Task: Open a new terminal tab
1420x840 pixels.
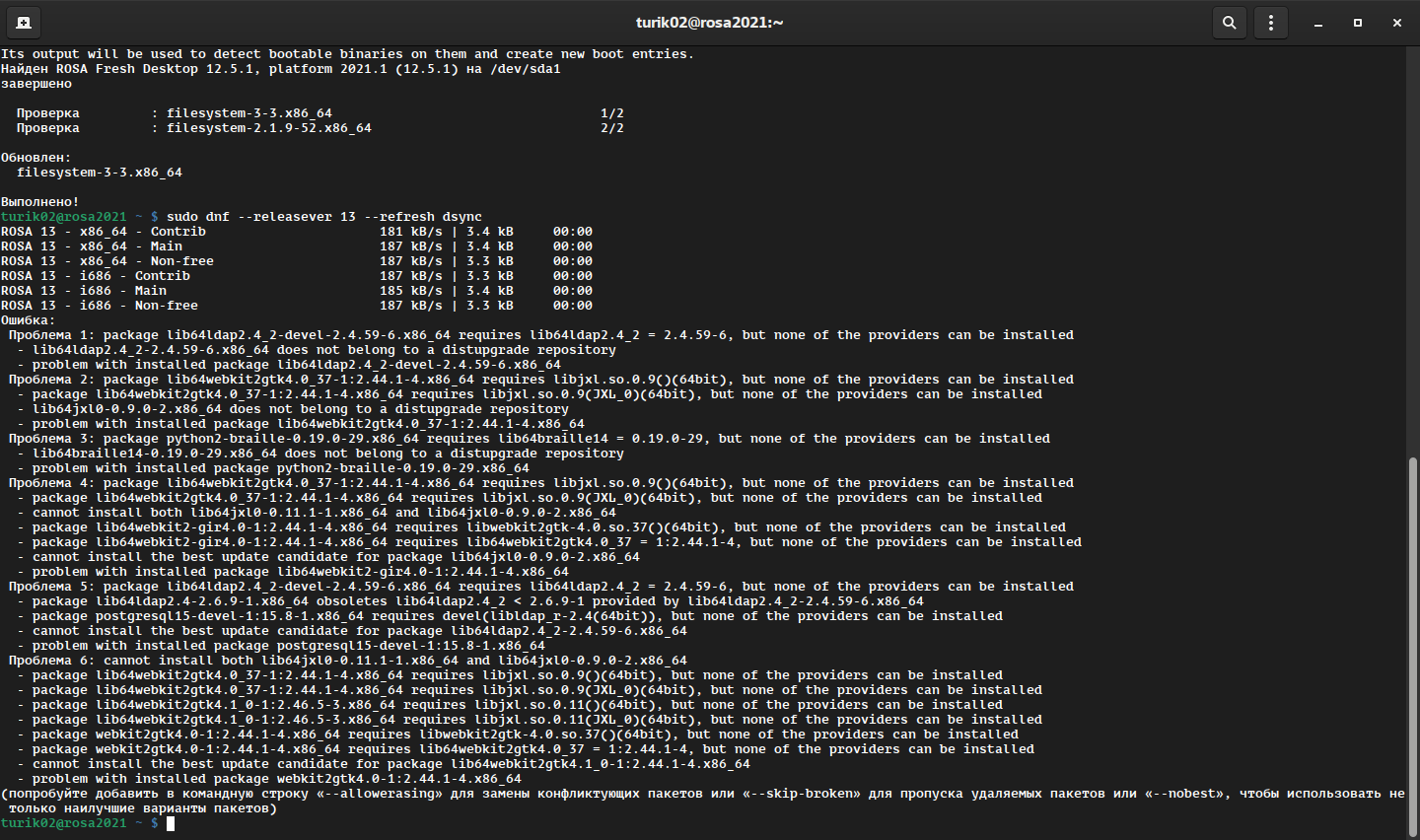Action: point(23,23)
